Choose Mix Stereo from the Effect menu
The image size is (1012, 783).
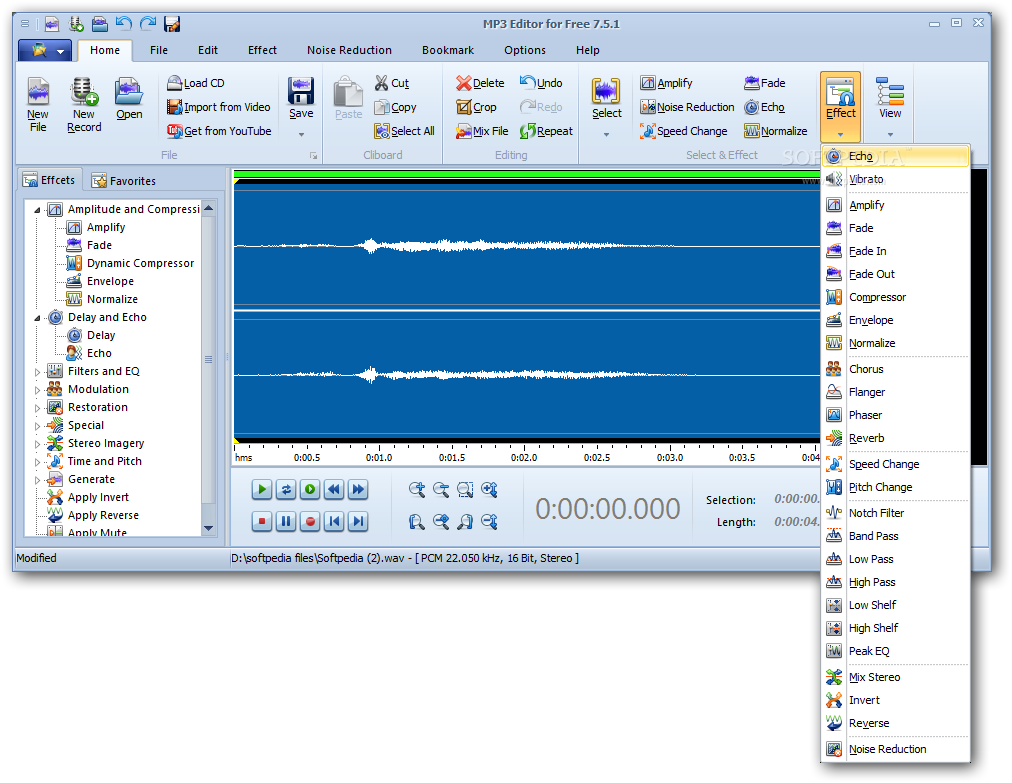[x=896, y=677]
